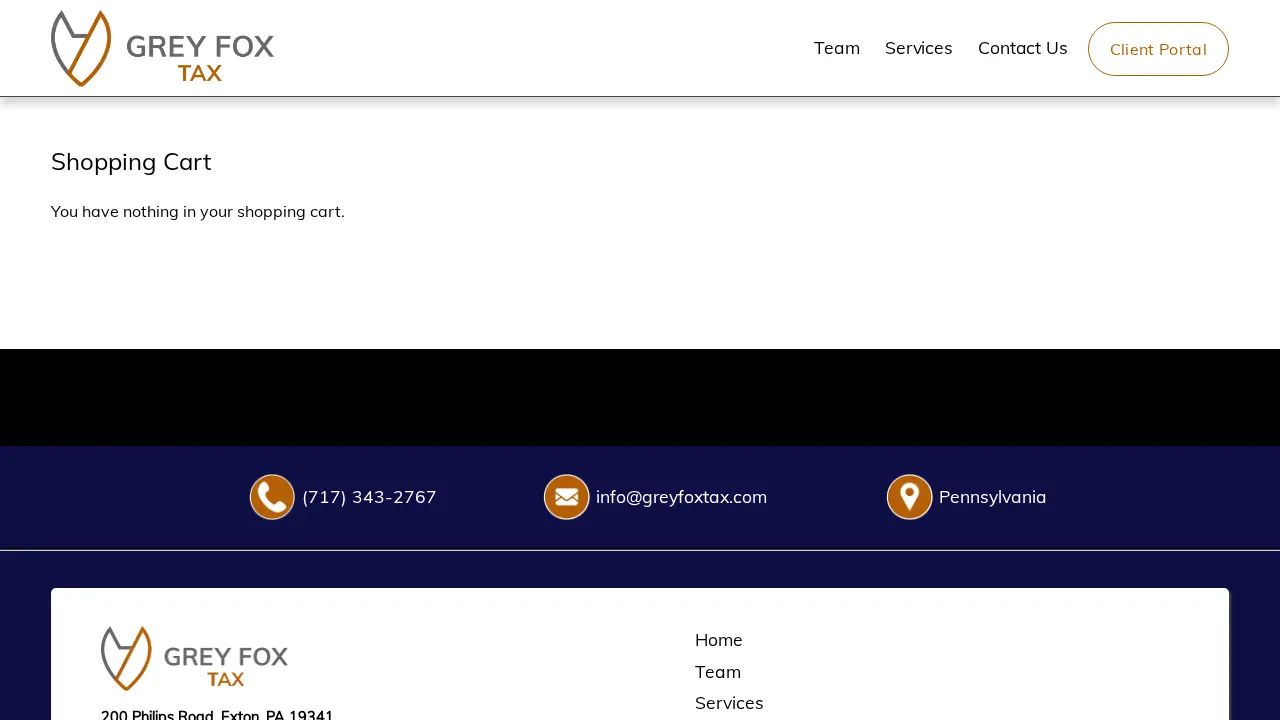Select the Pennsylvania location link

(x=993, y=497)
